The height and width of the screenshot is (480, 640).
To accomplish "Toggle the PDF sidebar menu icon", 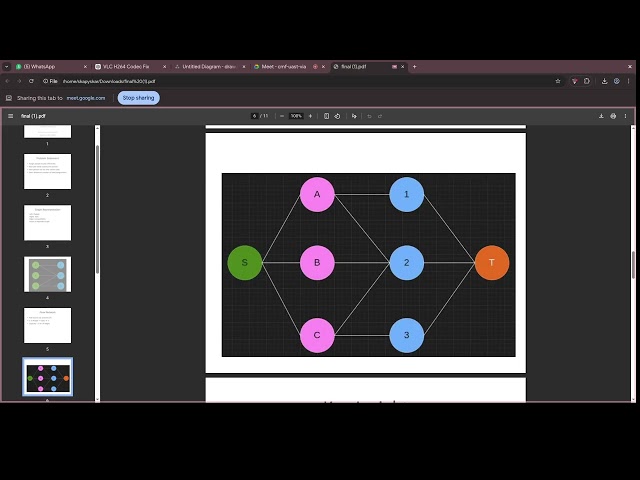I will point(11,116).
